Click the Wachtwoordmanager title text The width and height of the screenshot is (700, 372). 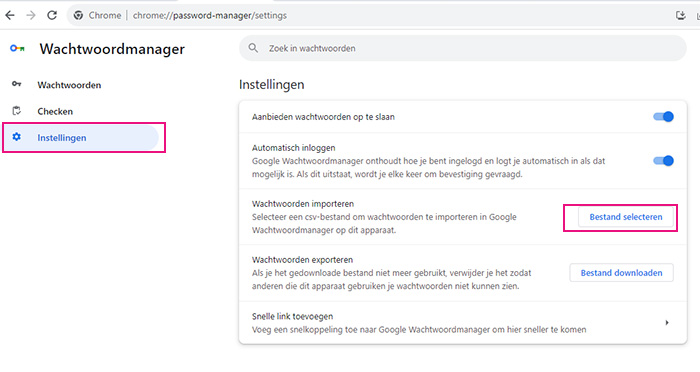tap(112, 49)
